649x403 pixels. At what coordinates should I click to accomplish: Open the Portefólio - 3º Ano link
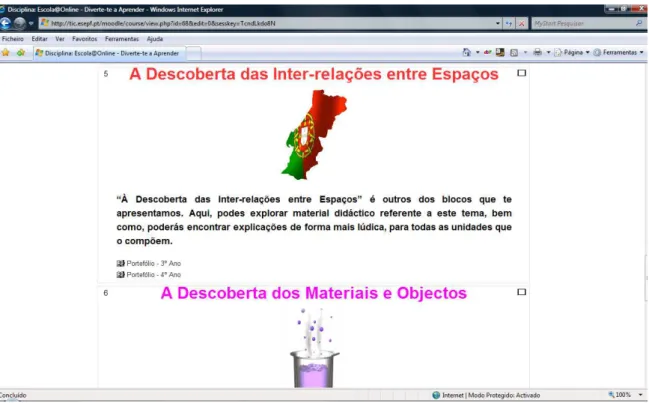click(x=154, y=264)
